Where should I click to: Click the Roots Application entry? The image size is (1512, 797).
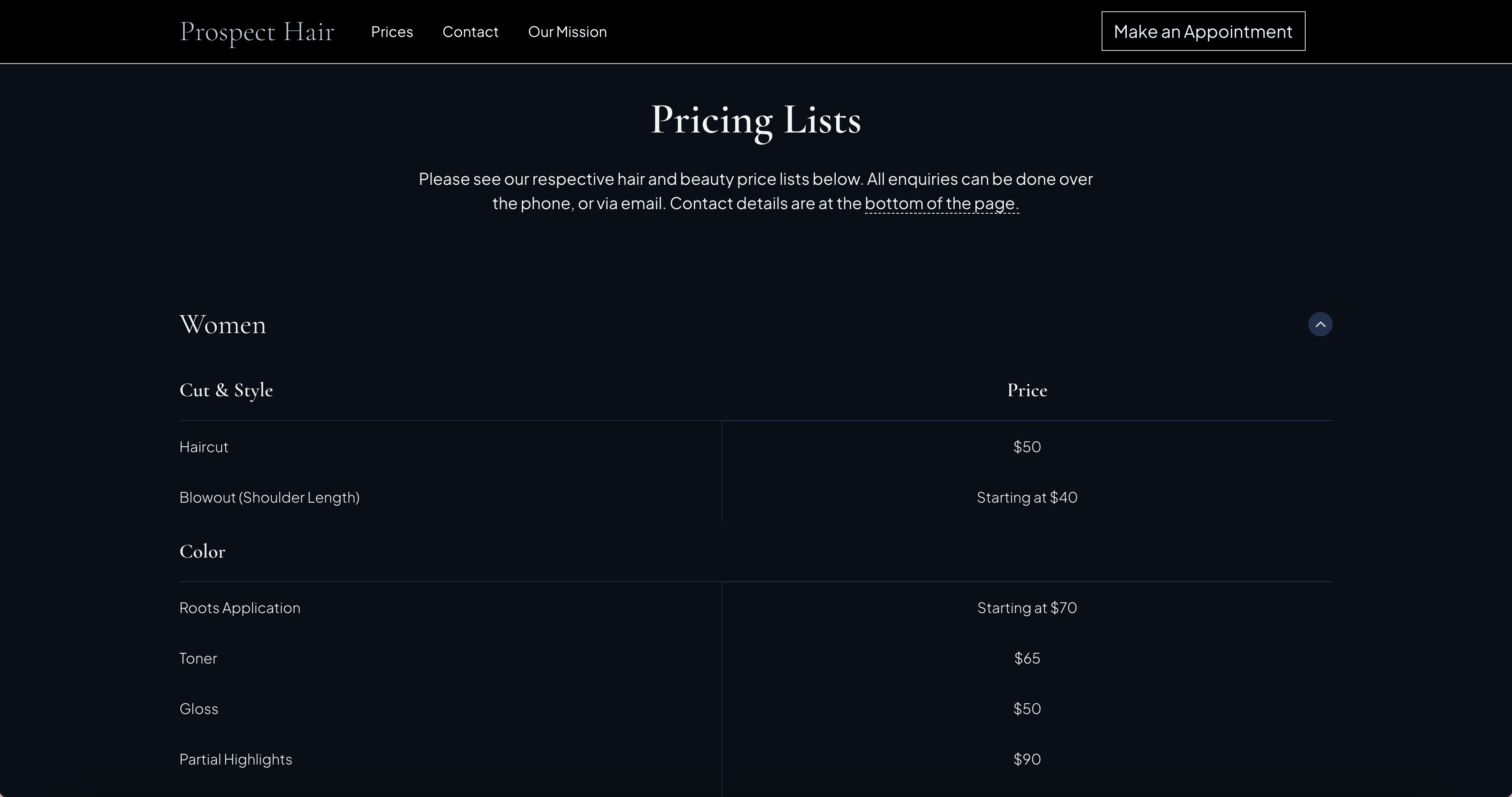point(240,608)
